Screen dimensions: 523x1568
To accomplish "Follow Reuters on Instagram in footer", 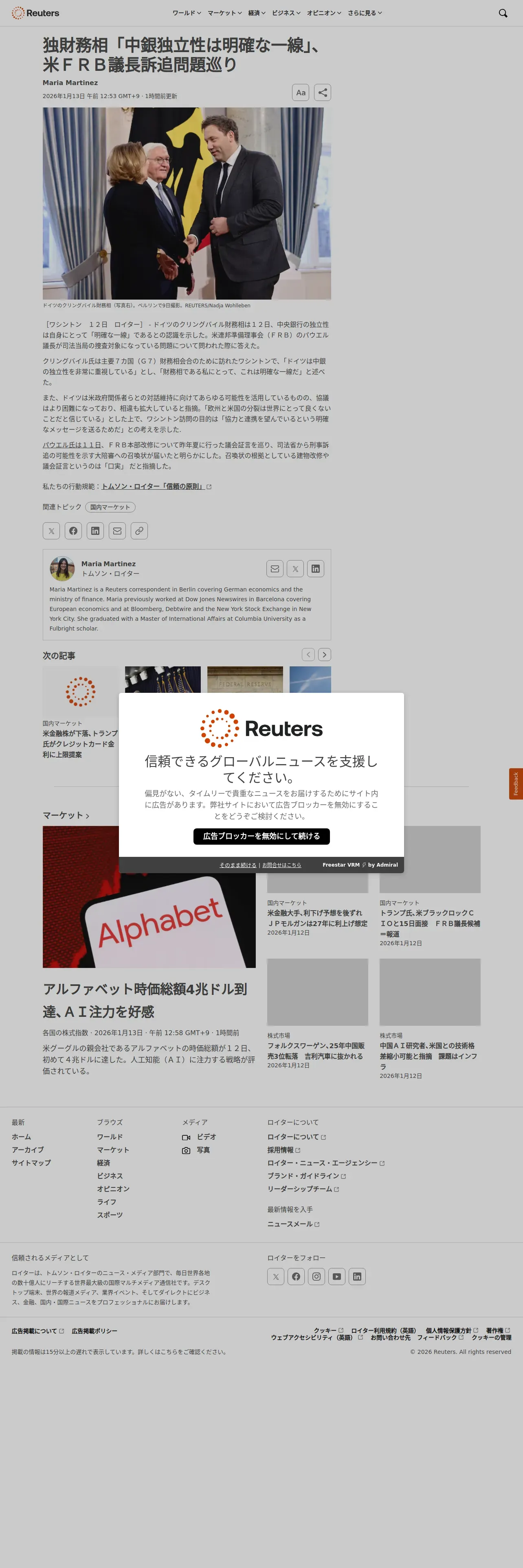I will [x=316, y=1277].
